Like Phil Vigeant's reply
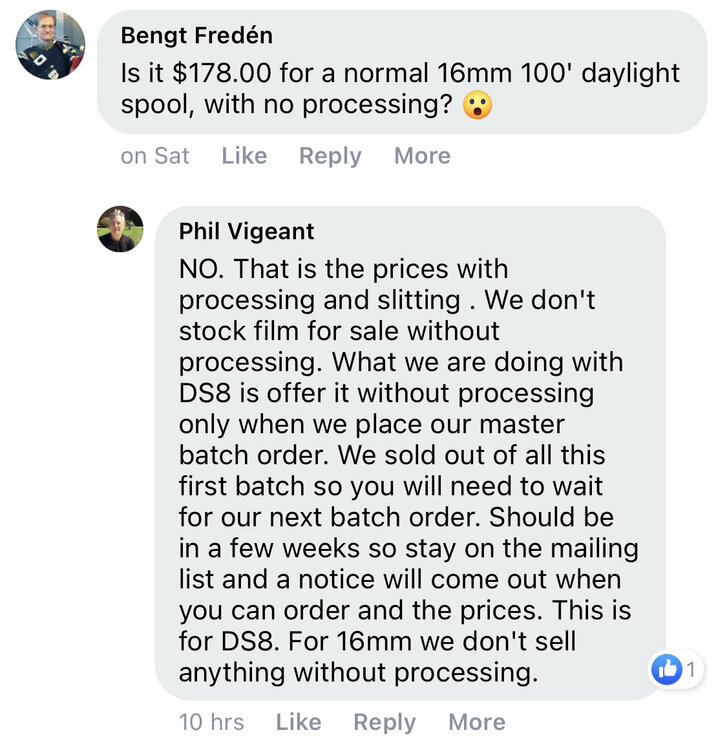Image resolution: width=727 pixels, height=750 pixels. (298, 722)
